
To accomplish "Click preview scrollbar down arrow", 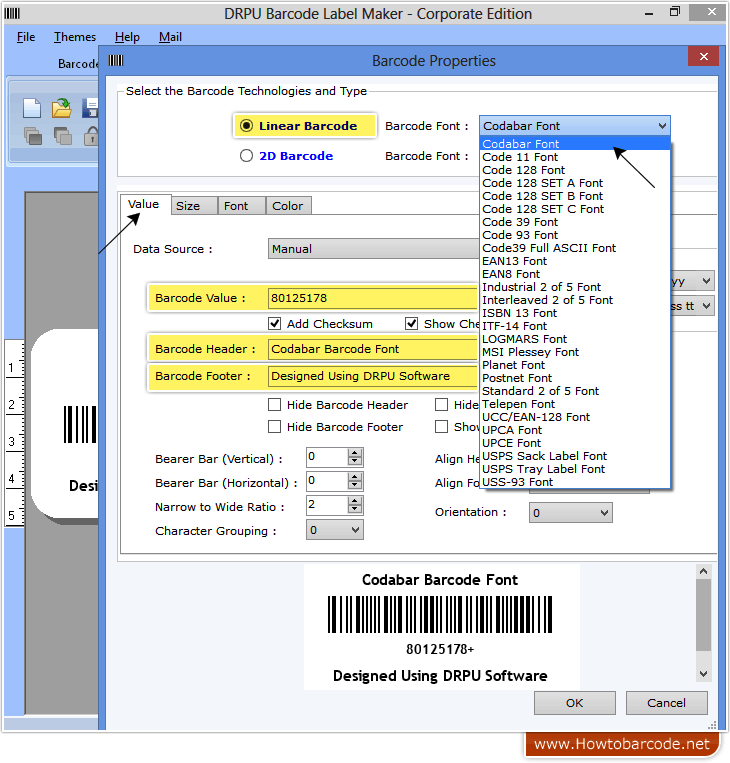I will point(703,674).
